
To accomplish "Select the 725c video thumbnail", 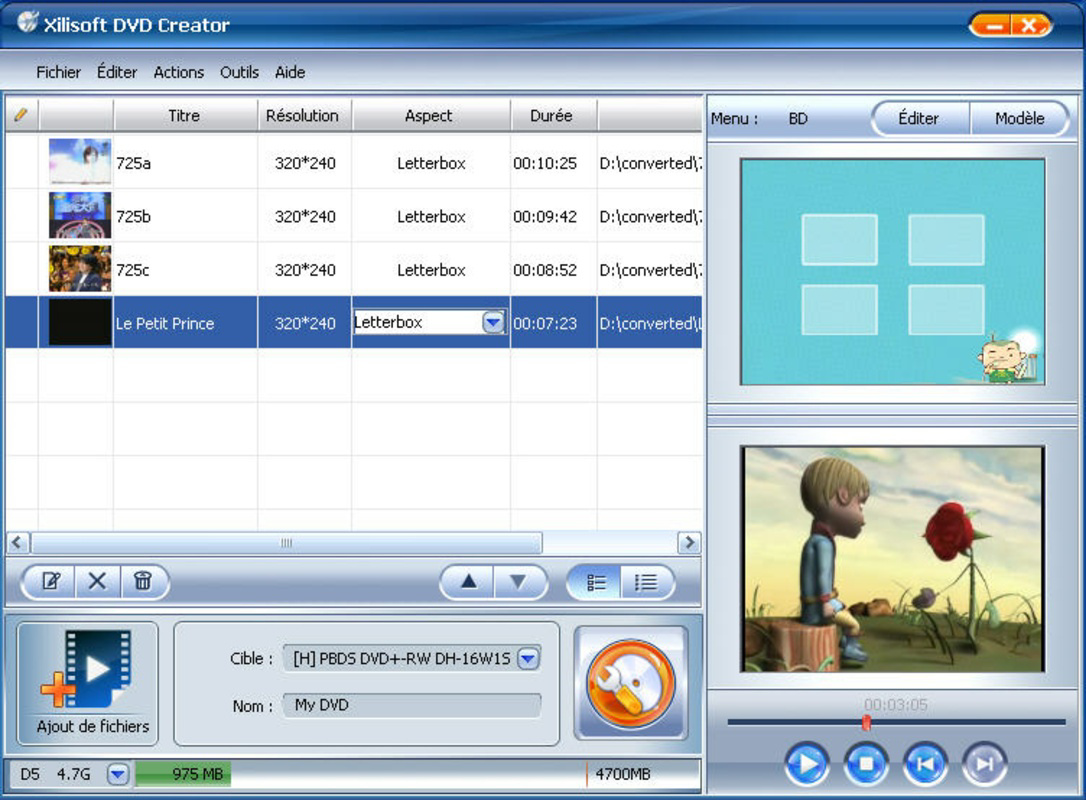I will [x=80, y=269].
